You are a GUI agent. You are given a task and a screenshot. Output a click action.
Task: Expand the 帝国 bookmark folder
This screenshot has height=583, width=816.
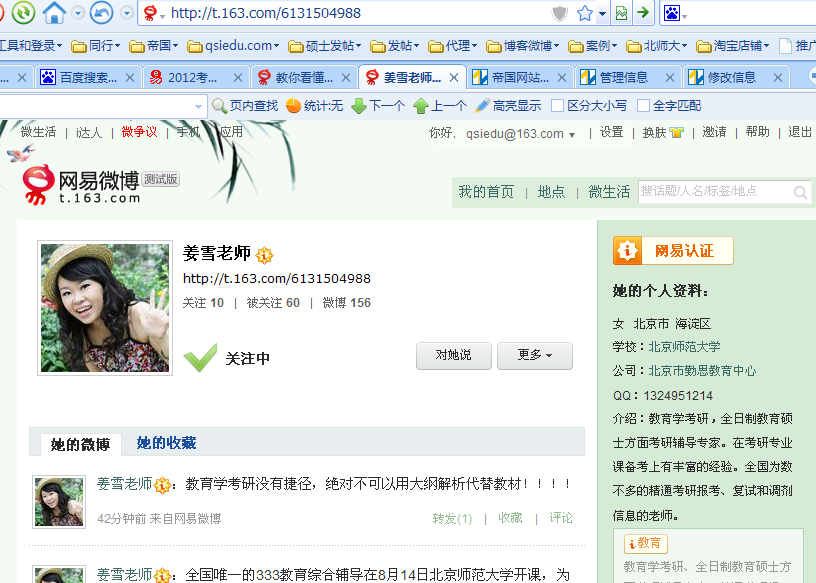pos(154,46)
